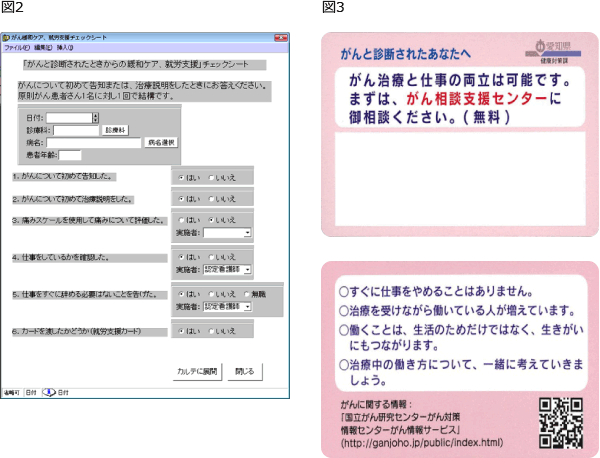This screenshot has width=600, height=458.
Task: Select はい for question 5 仕事を辞める必要はない
Action: point(181,294)
